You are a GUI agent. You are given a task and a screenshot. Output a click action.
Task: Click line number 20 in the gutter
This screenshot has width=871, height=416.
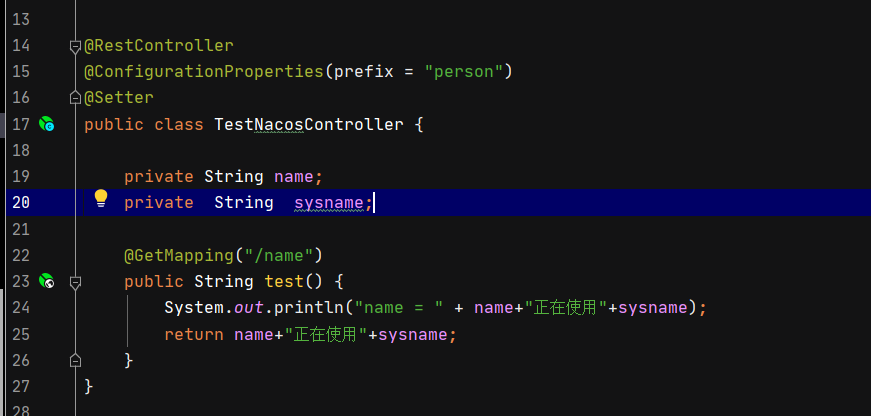(21, 202)
